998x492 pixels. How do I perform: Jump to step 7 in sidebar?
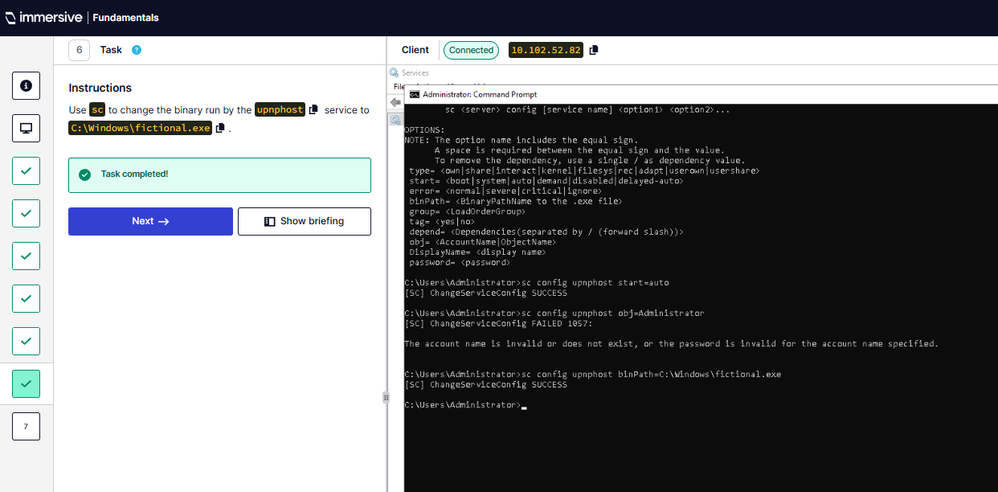(26, 426)
